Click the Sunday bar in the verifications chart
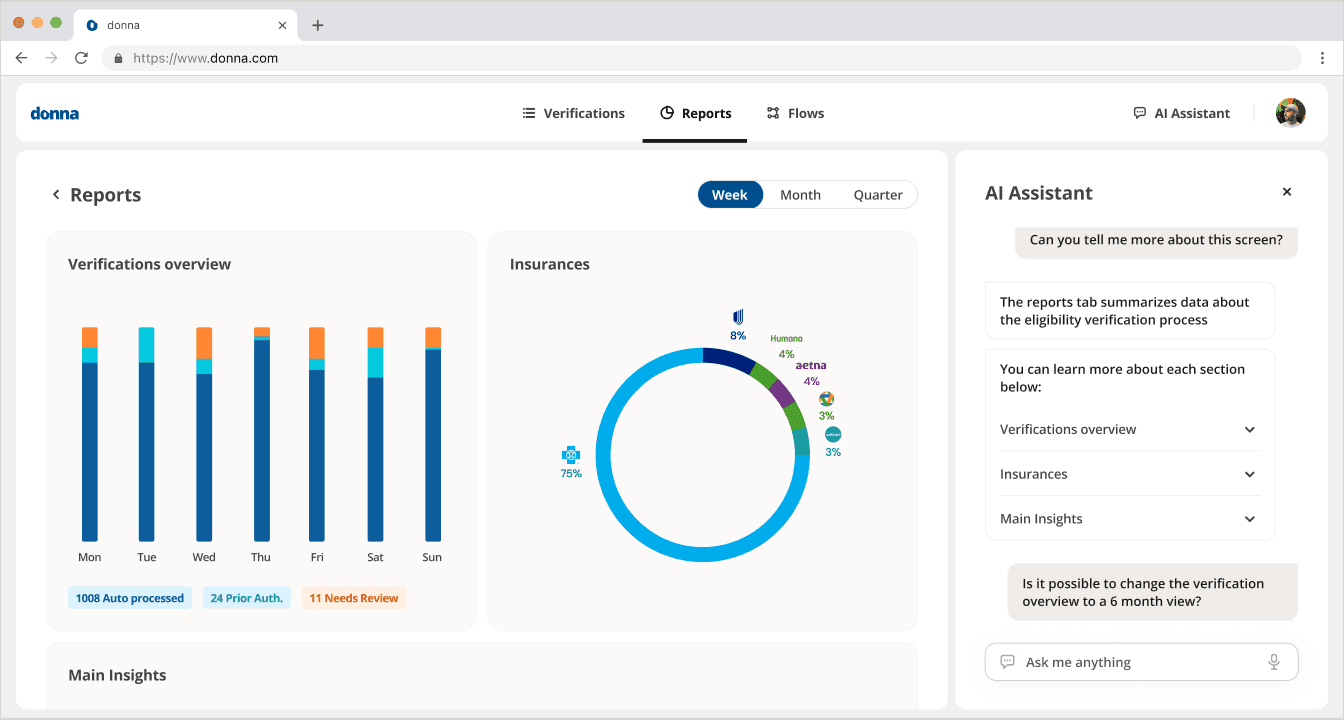 point(433,434)
